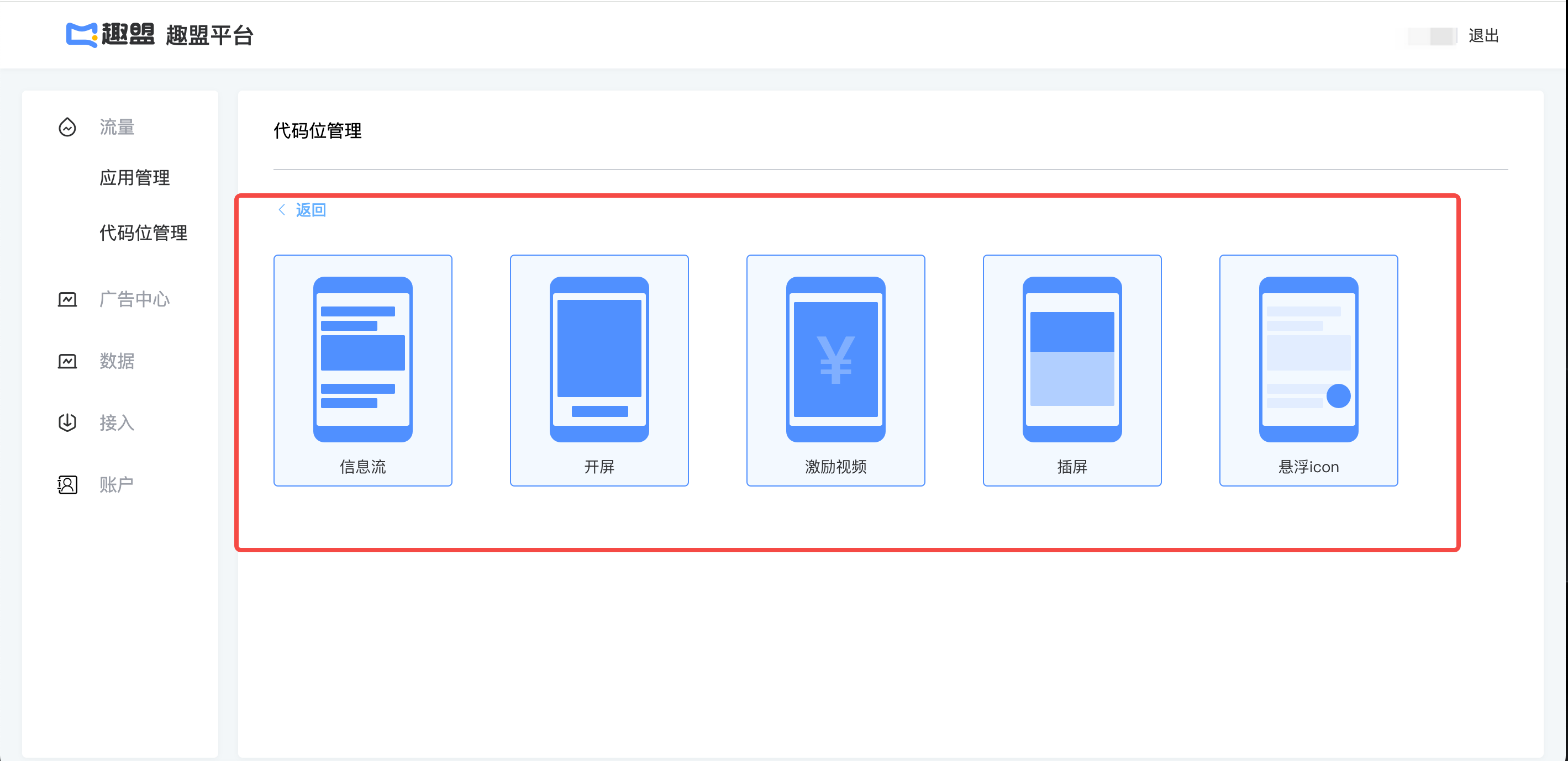Click the 流量 water-drop sidebar icon
This screenshot has height=761, width=1568.
tap(67, 127)
